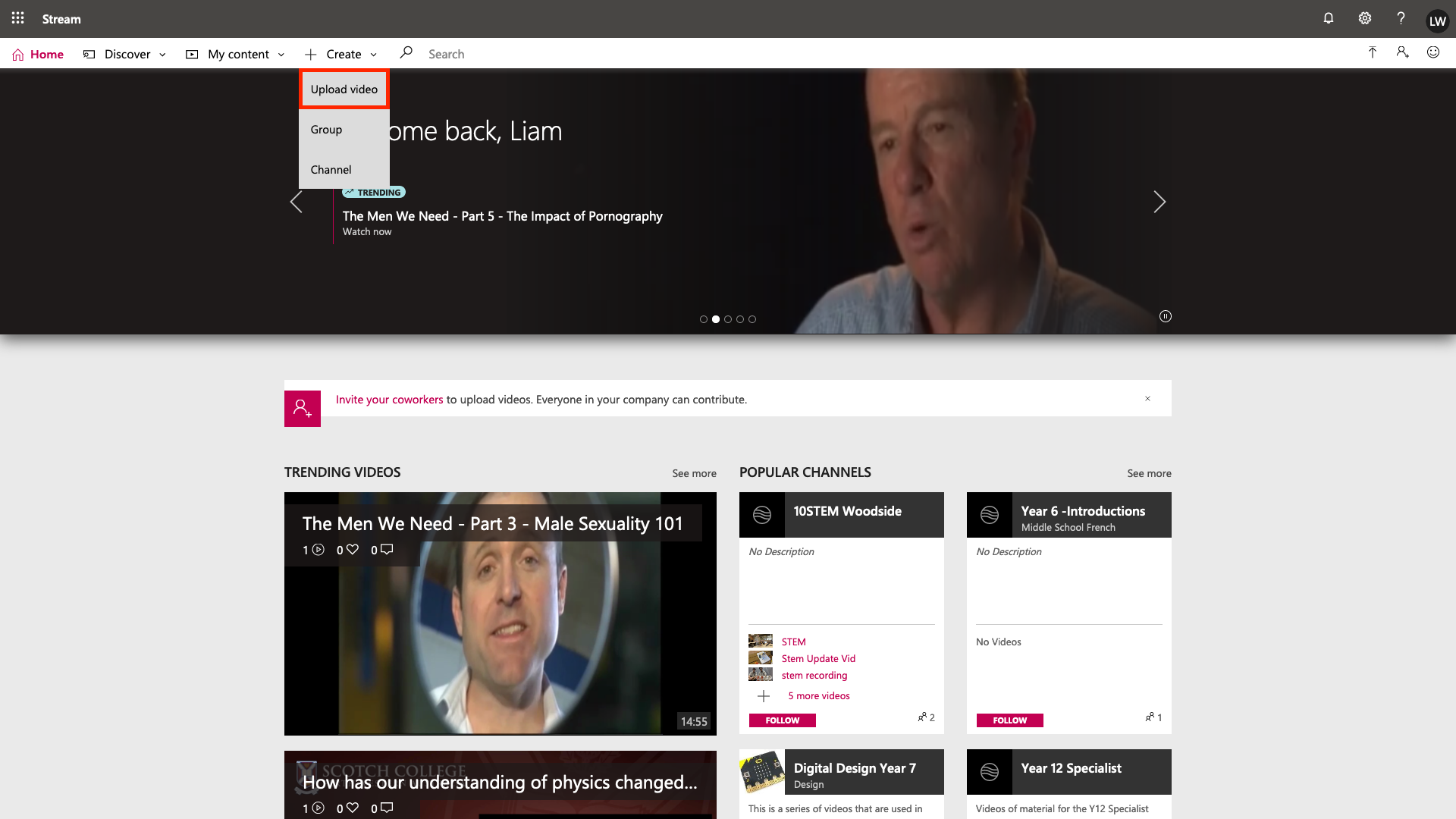Open the LW account avatar

tap(1437, 20)
